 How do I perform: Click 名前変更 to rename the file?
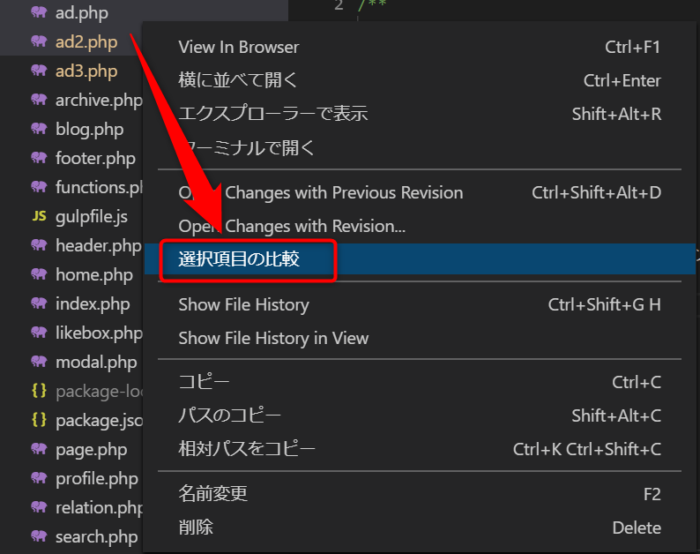click(x=213, y=494)
